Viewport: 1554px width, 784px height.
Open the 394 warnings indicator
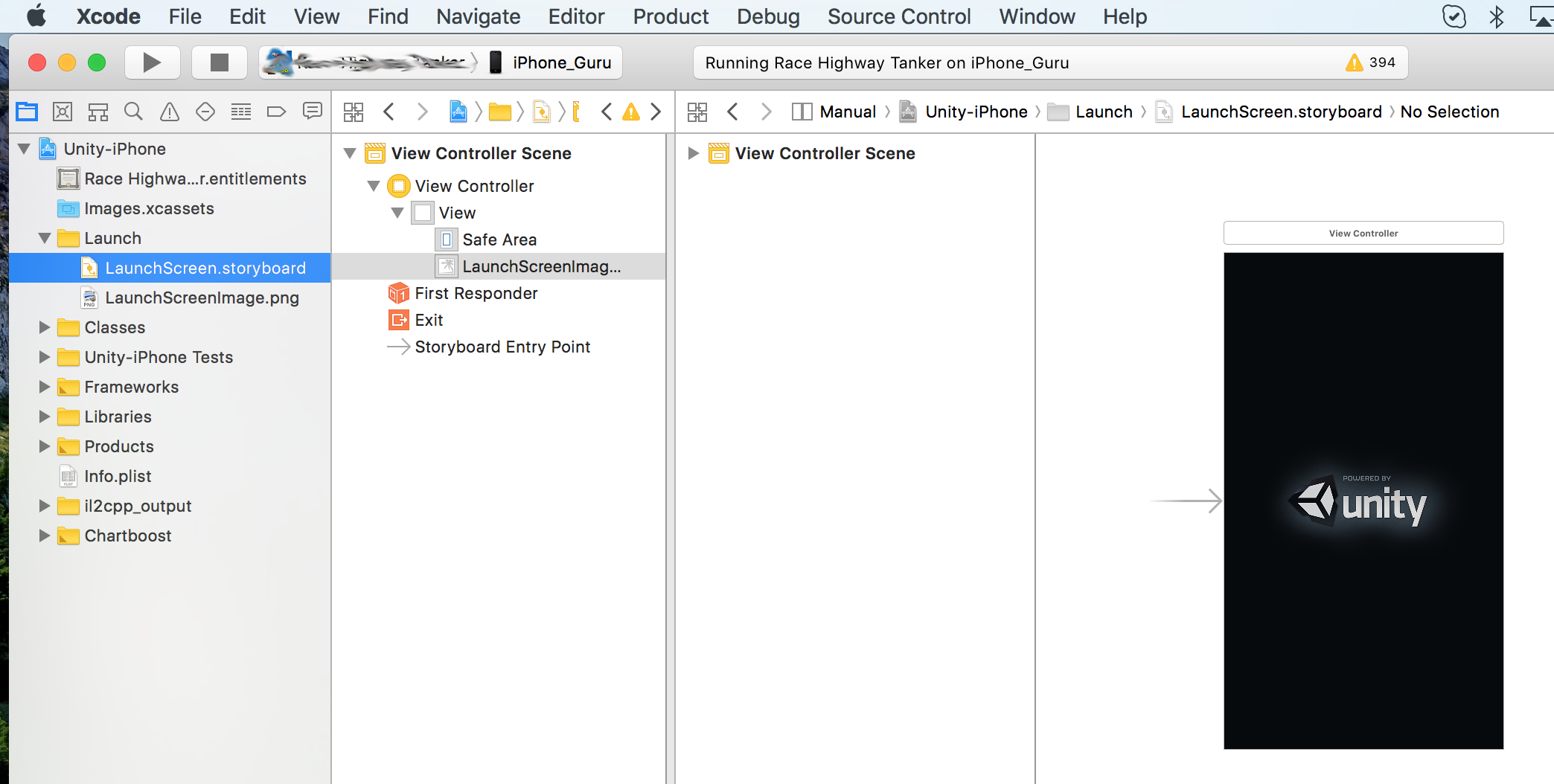(x=1370, y=62)
